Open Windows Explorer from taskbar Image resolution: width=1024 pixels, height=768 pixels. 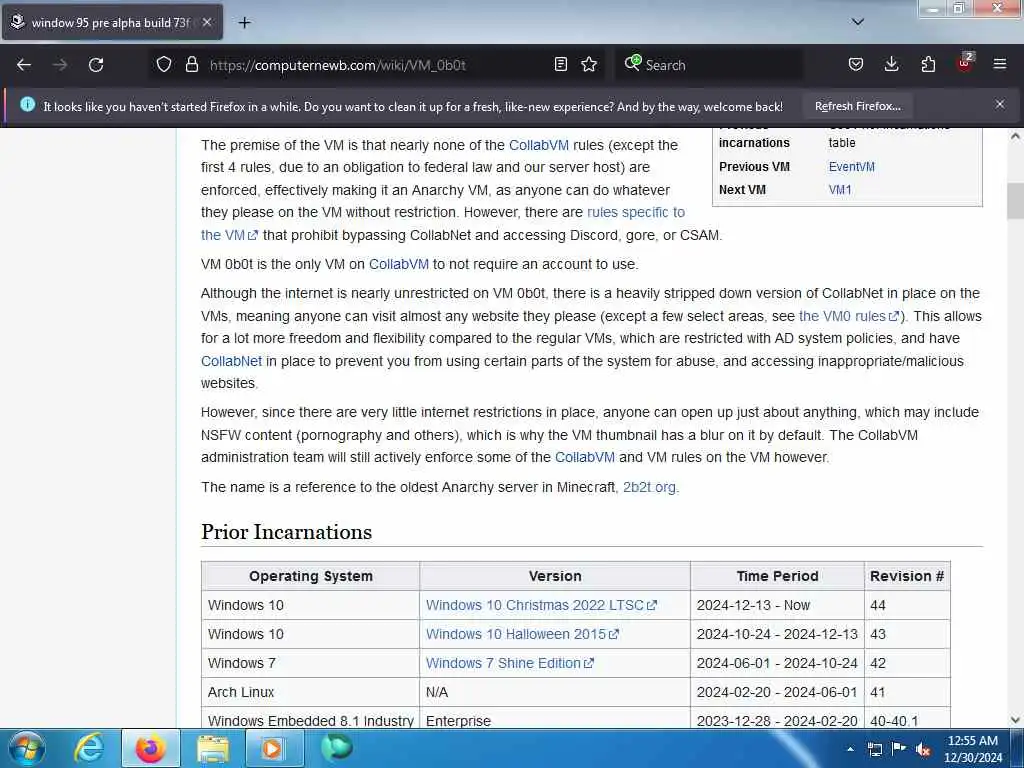point(213,748)
